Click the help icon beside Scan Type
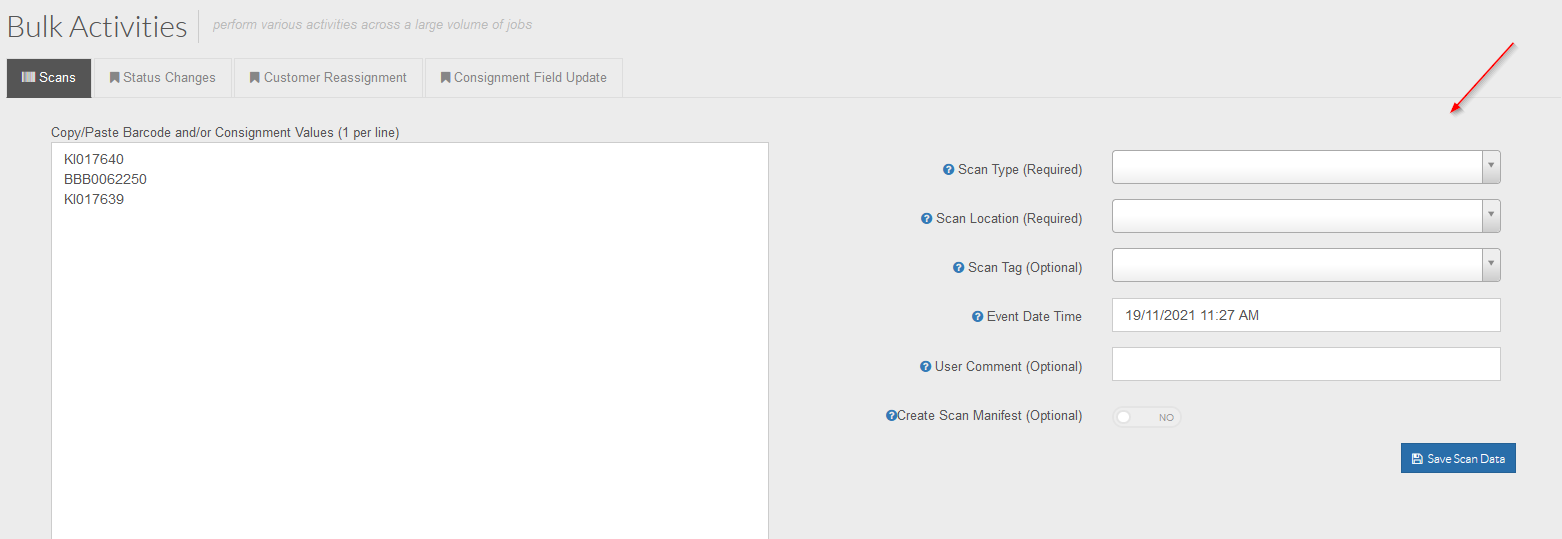1562x539 pixels. [949, 170]
